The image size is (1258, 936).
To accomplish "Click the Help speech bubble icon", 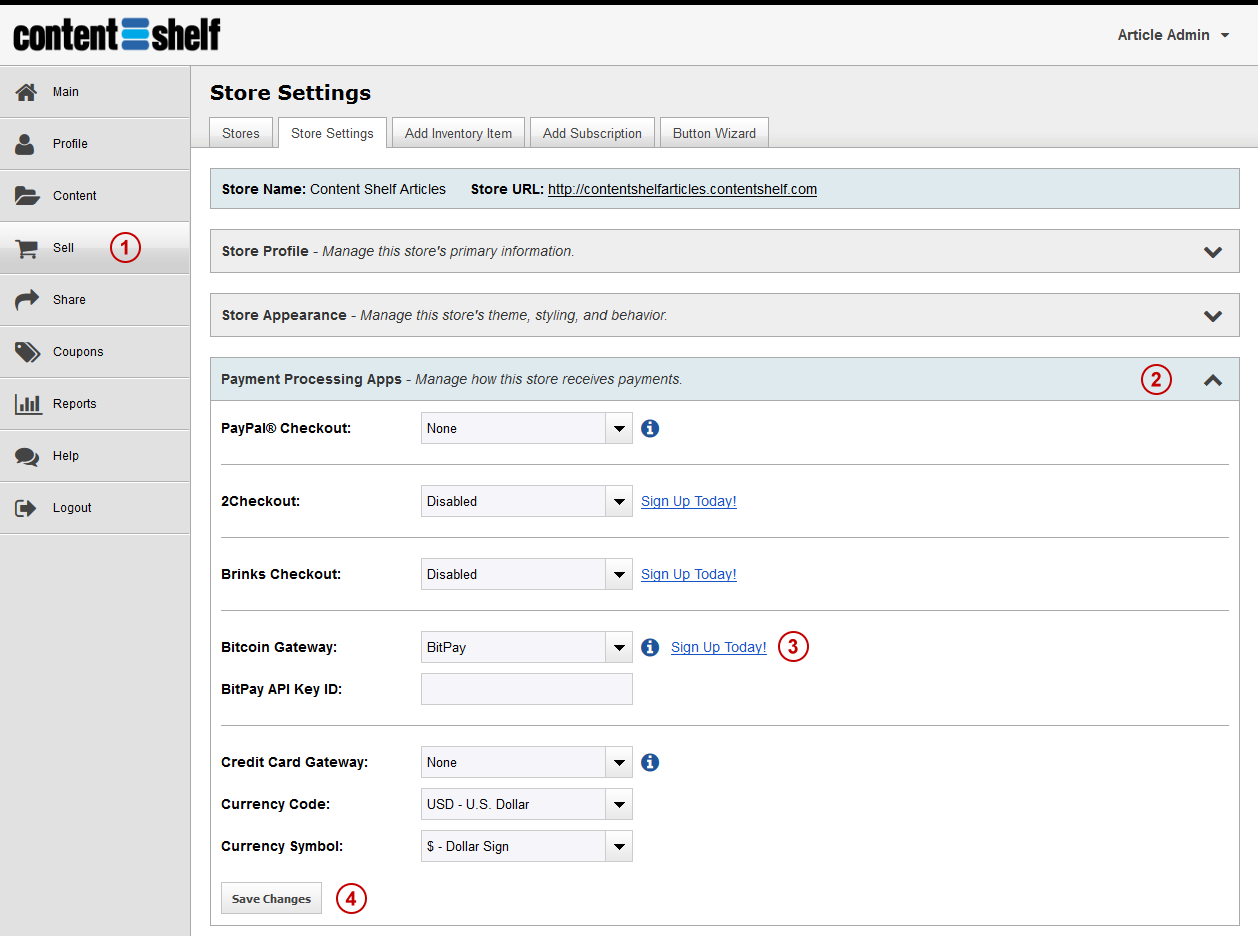I will point(27,456).
